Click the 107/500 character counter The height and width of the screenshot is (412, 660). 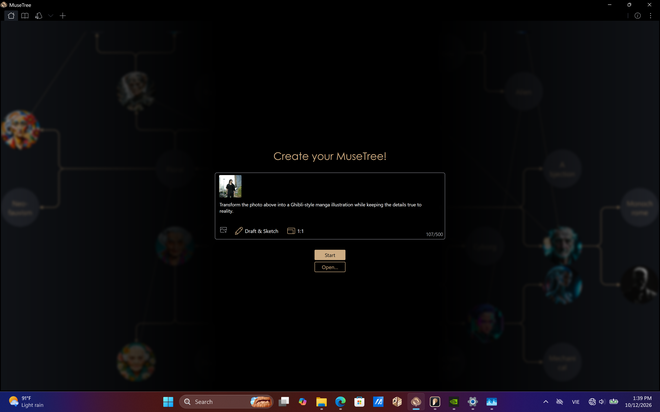[434, 234]
